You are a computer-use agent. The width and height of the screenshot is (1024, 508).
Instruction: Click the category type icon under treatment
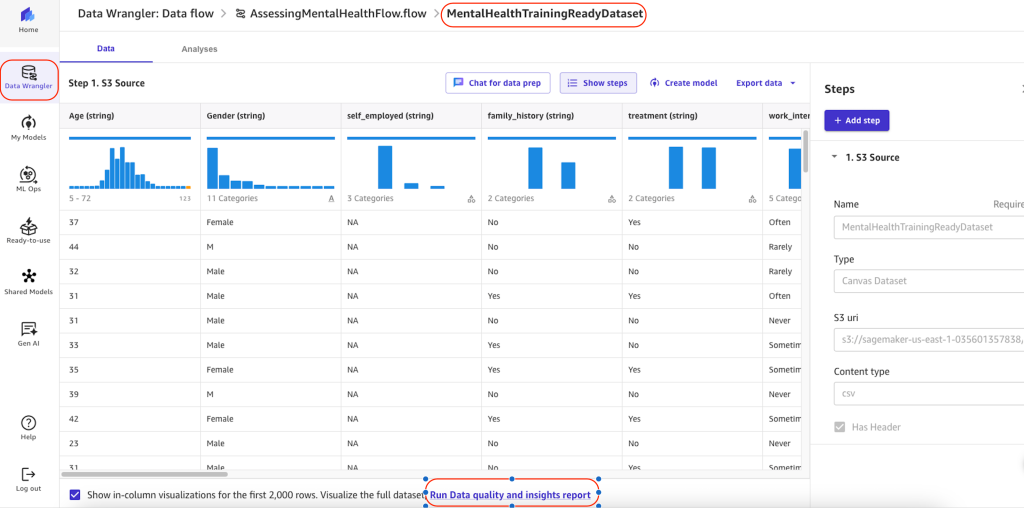(x=752, y=198)
